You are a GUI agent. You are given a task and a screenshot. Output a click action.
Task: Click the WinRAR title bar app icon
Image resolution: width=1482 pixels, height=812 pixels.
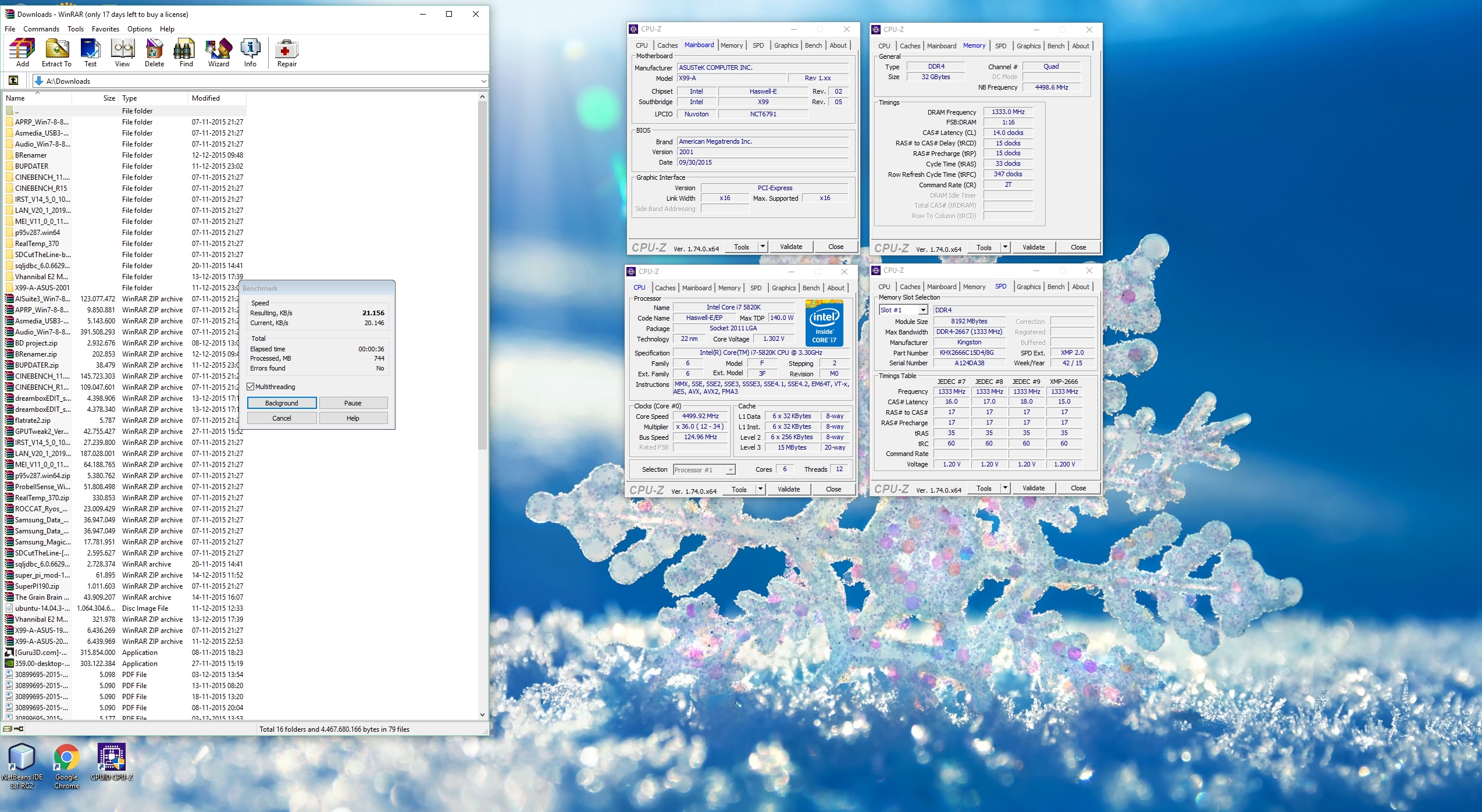pos(9,14)
